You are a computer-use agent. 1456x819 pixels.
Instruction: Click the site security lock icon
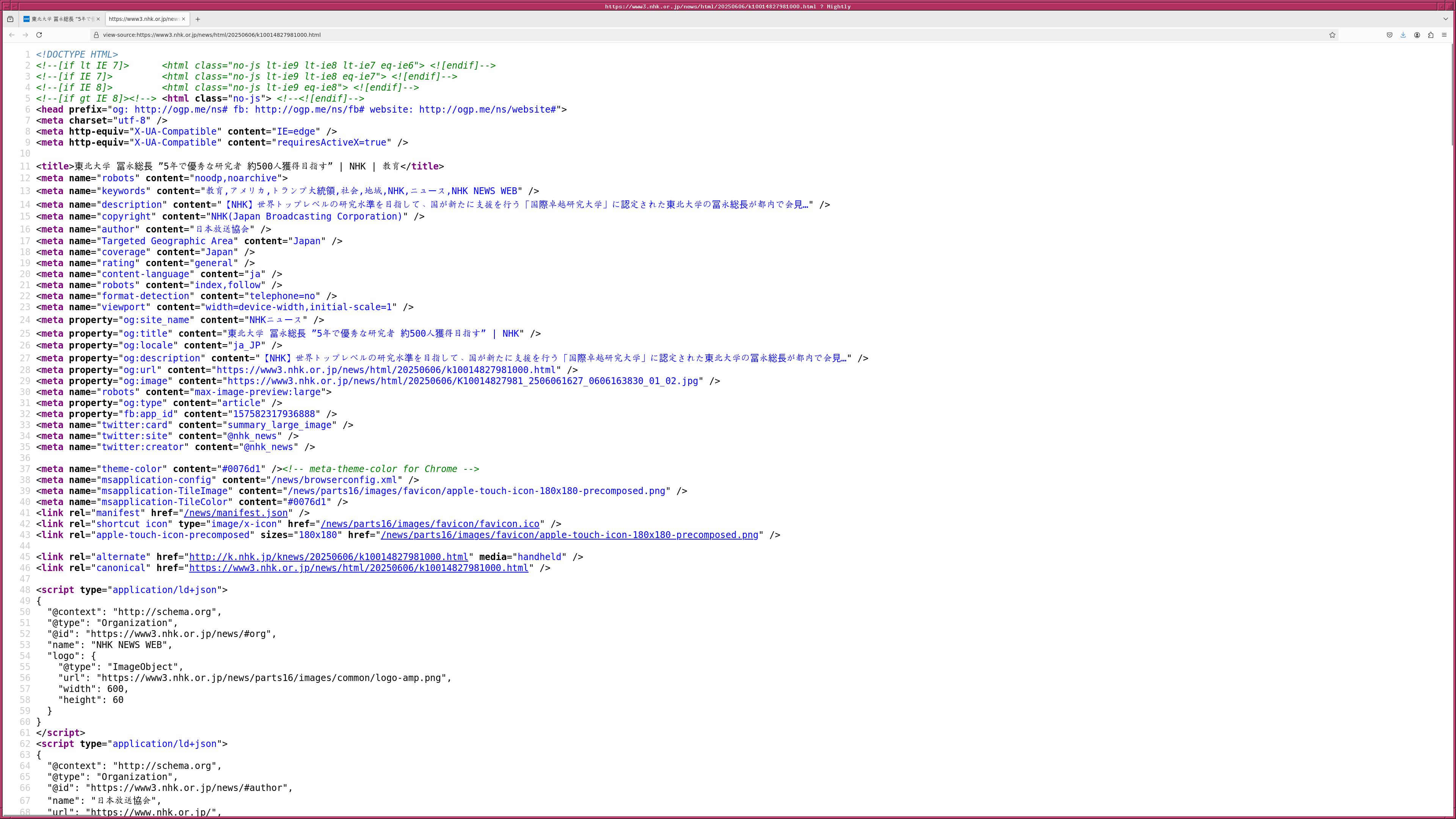[97, 35]
